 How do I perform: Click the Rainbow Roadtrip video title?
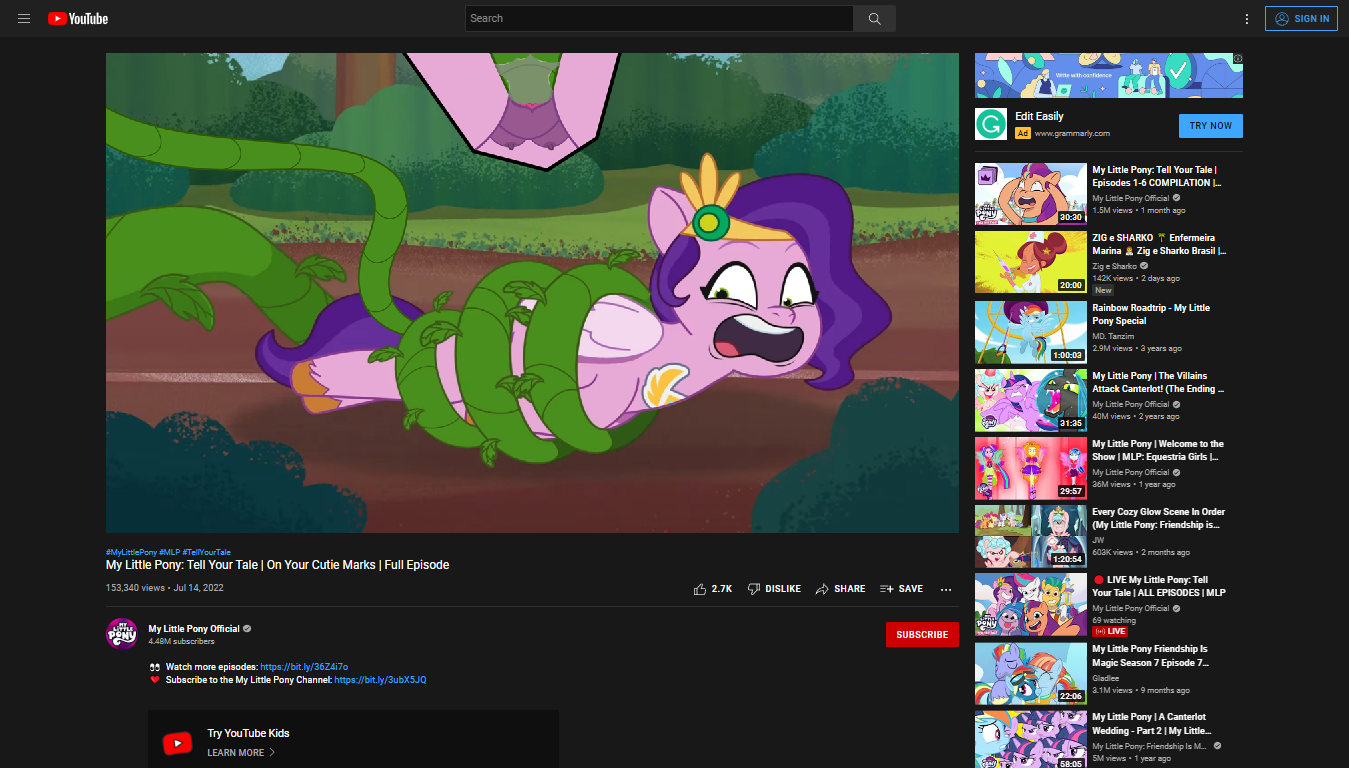coord(1151,314)
